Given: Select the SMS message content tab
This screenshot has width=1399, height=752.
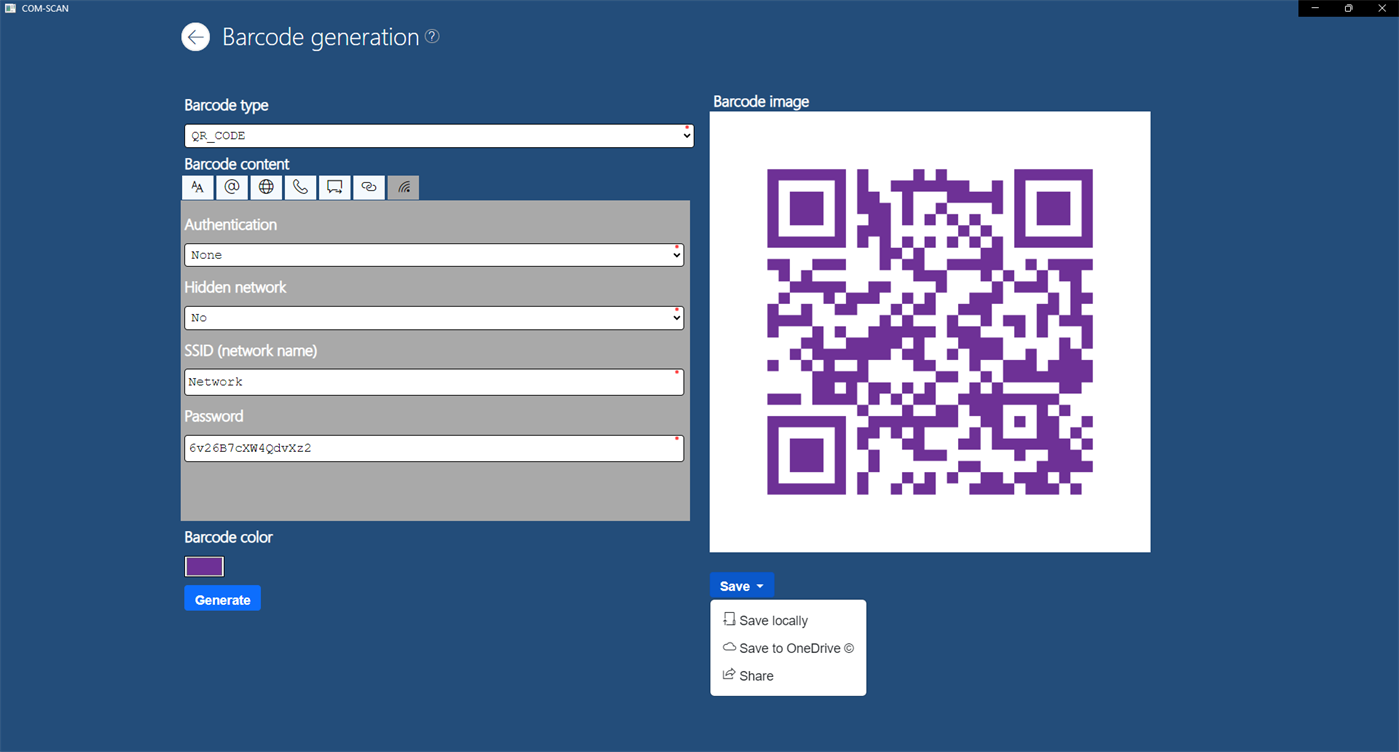Looking at the screenshot, I should click(x=335, y=187).
